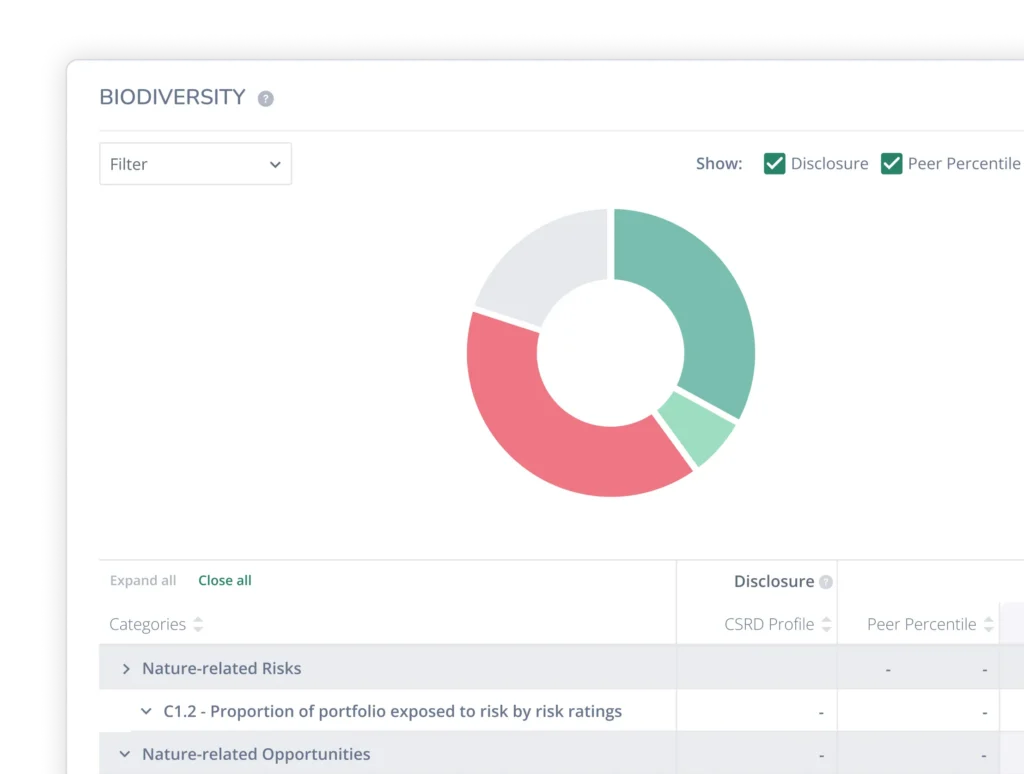Click the Categories column header

click(148, 624)
